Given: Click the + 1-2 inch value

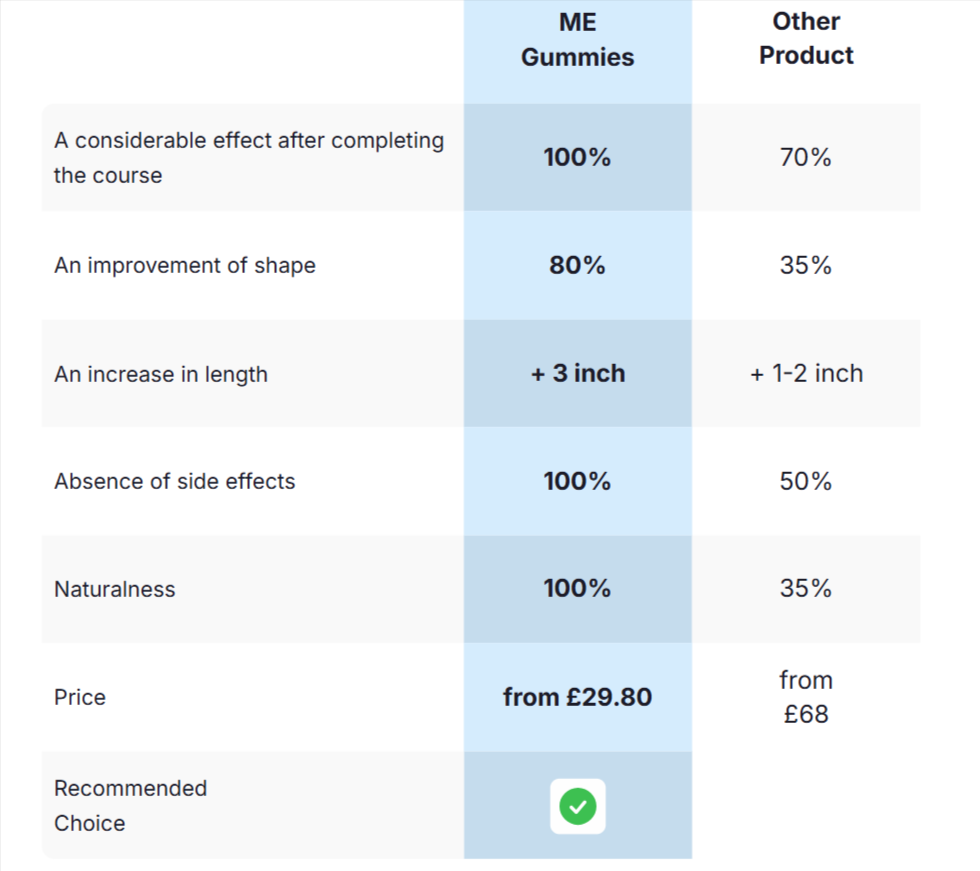Looking at the screenshot, I should click(x=806, y=373).
